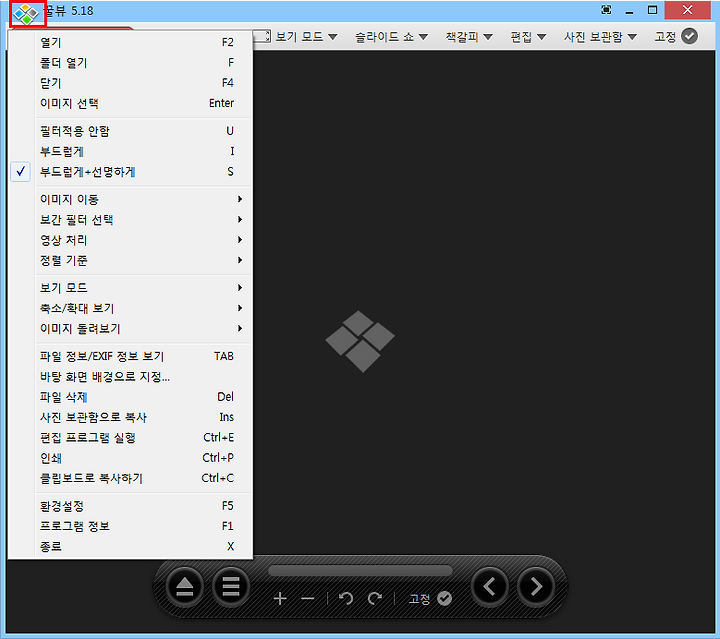This screenshot has width=720, height=639.
Task: Open 보기 모드 toolbar dropdown
Action: (306, 36)
